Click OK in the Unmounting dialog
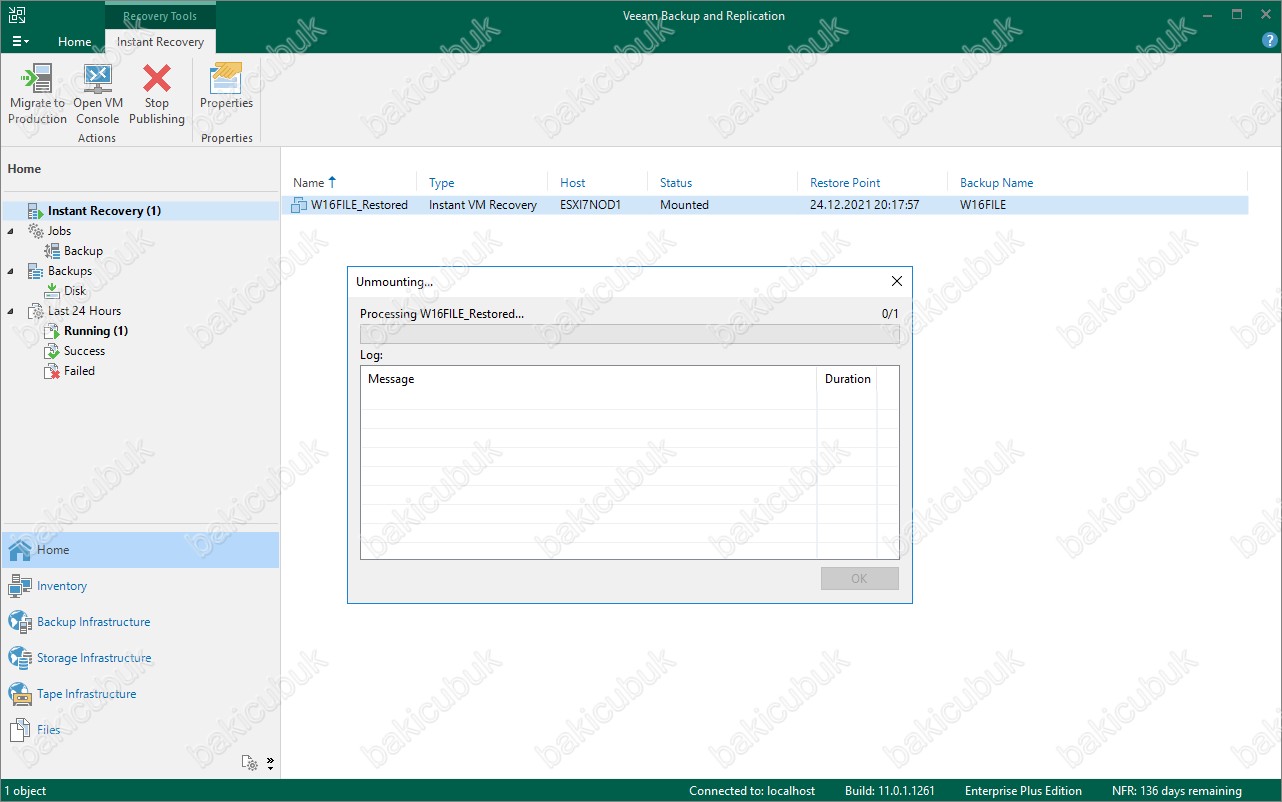This screenshot has width=1282, height=802. [x=860, y=579]
